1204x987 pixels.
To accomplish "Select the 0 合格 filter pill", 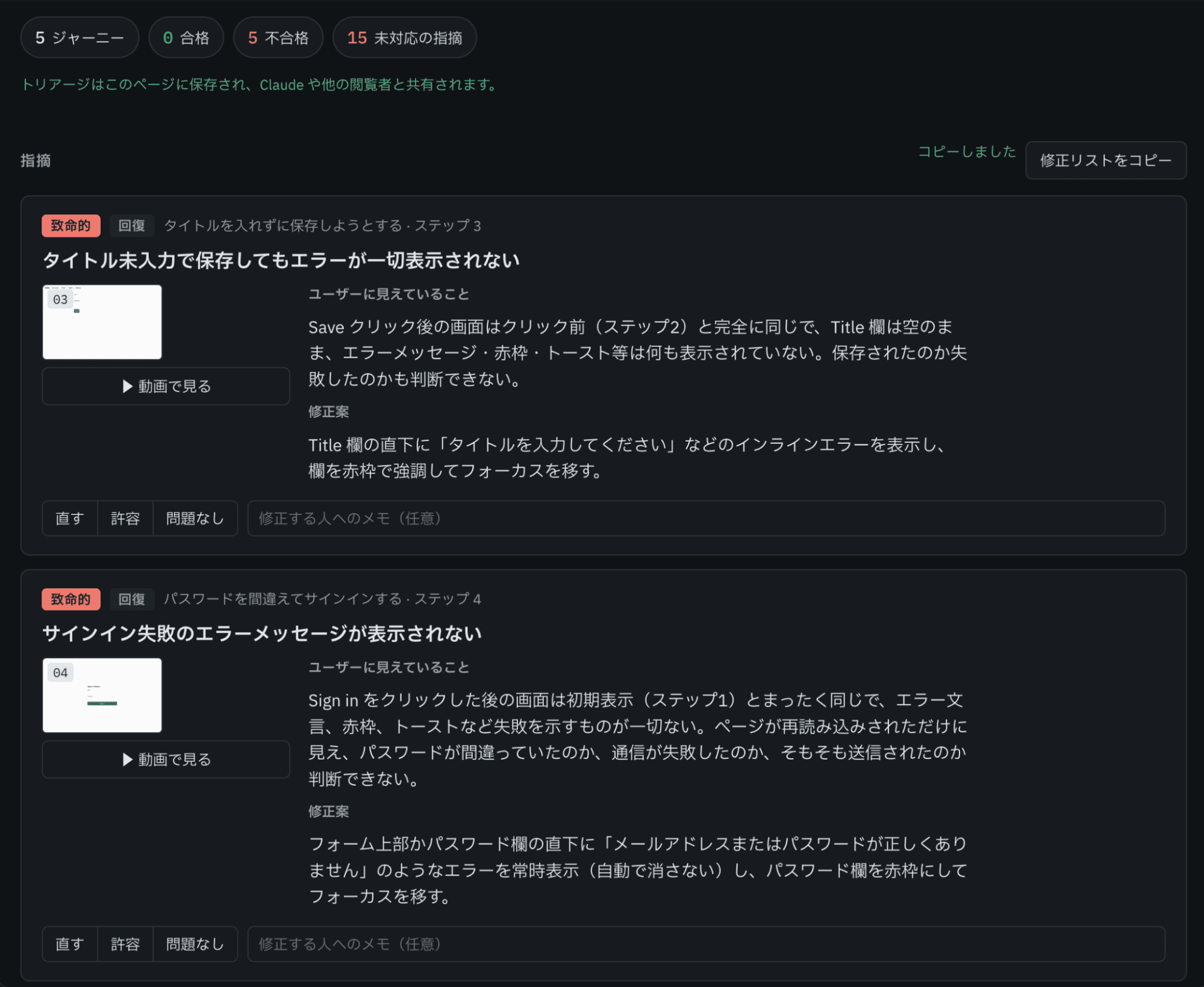I will coord(186,38).
